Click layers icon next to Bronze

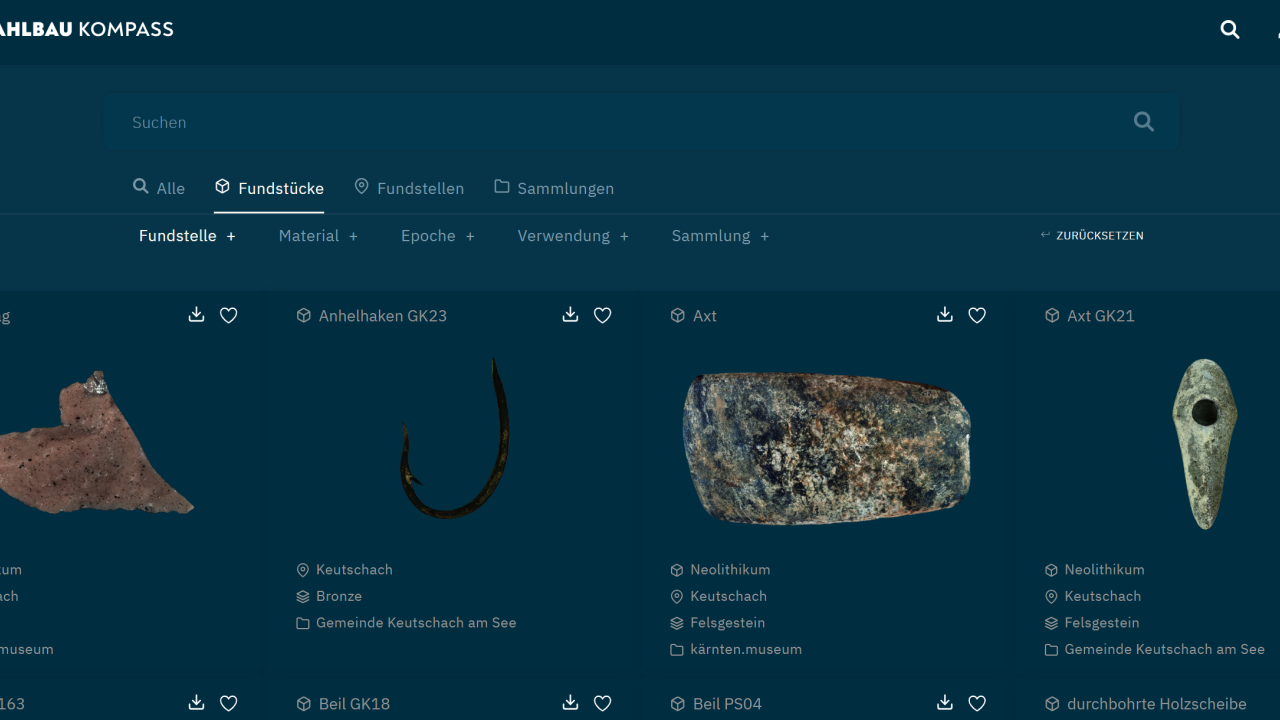pyautogui.click(x=303, y=596)
